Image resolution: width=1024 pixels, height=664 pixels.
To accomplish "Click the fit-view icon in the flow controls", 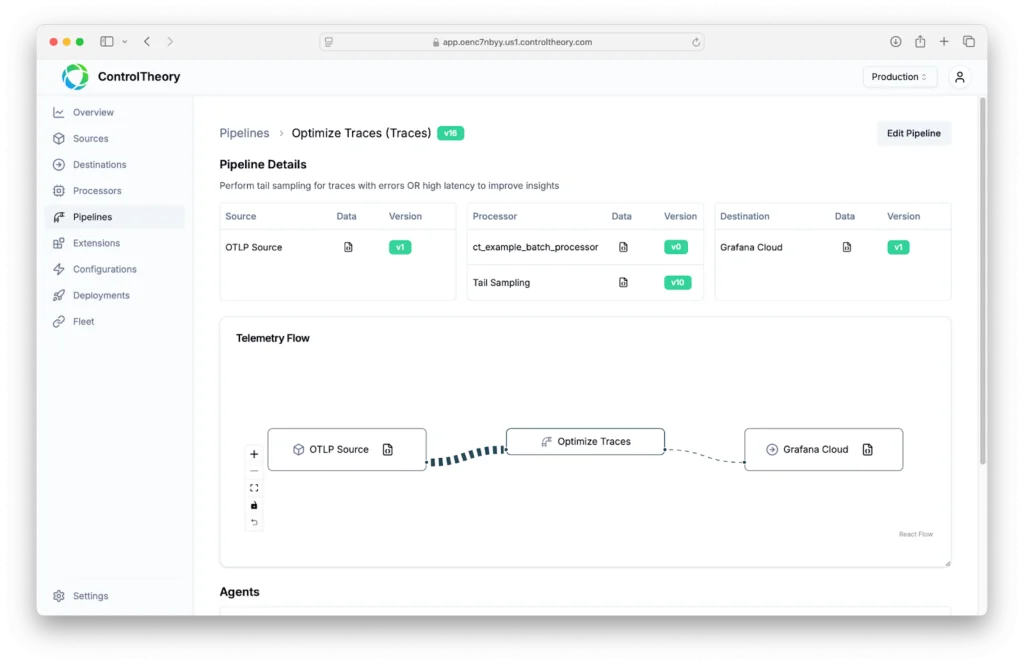I will point(254,487).
